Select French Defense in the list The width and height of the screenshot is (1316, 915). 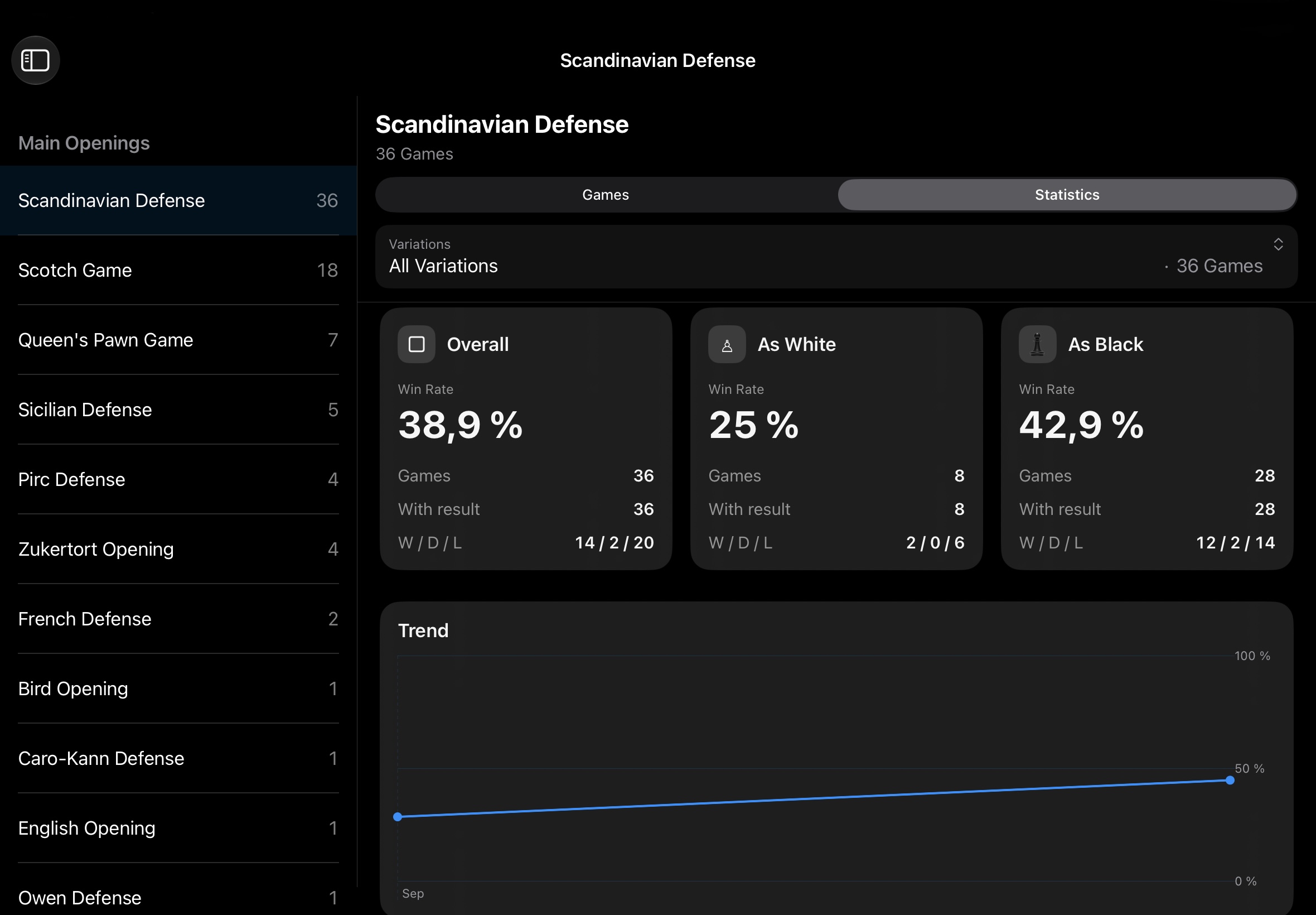178,619
